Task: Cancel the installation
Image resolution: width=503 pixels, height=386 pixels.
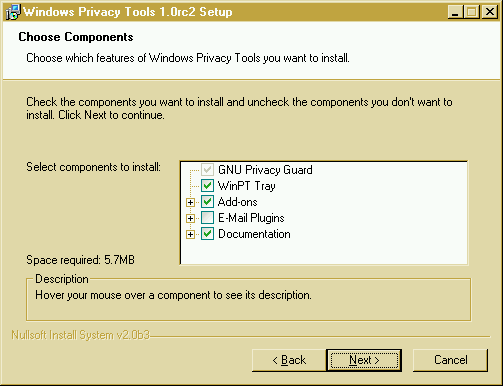Action: click(450, 360)
